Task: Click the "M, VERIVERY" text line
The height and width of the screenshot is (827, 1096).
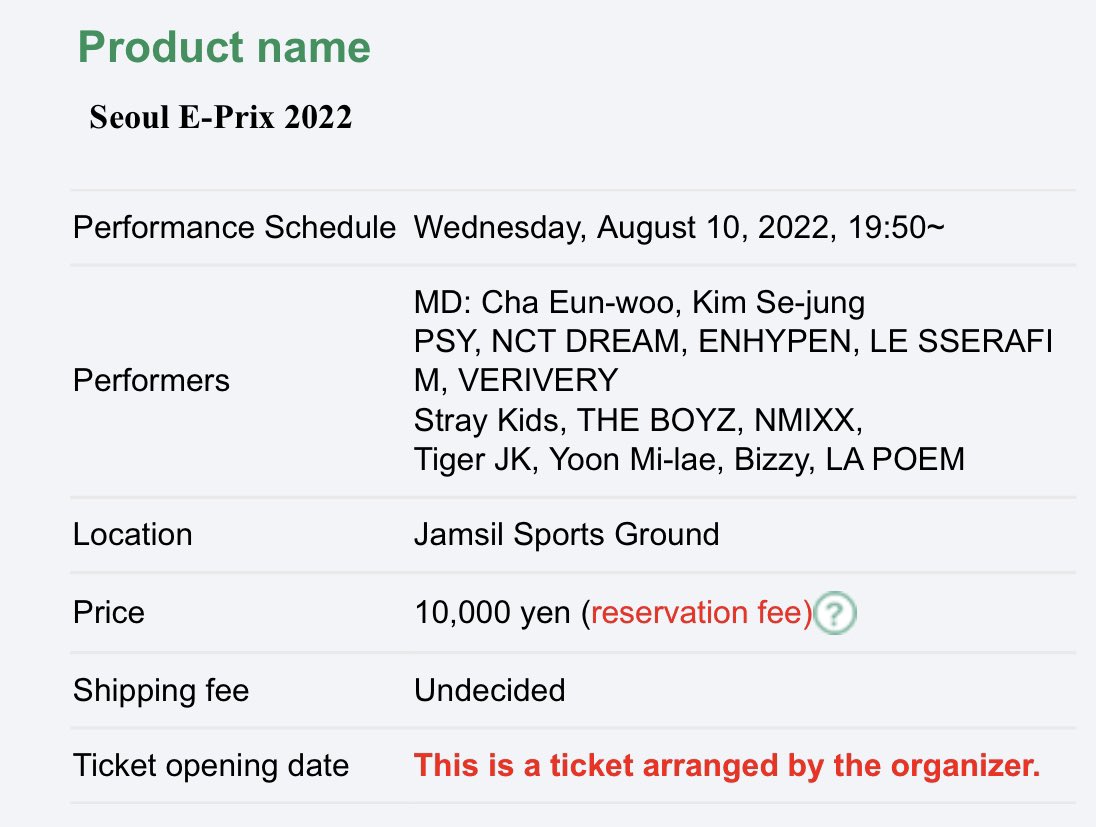Action: 516,380
